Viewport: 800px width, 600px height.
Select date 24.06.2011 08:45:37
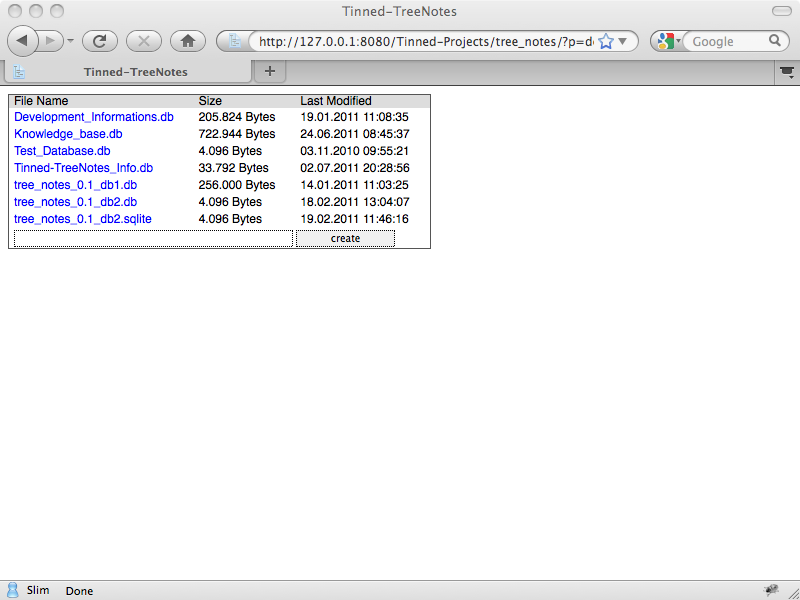point(355,134)
